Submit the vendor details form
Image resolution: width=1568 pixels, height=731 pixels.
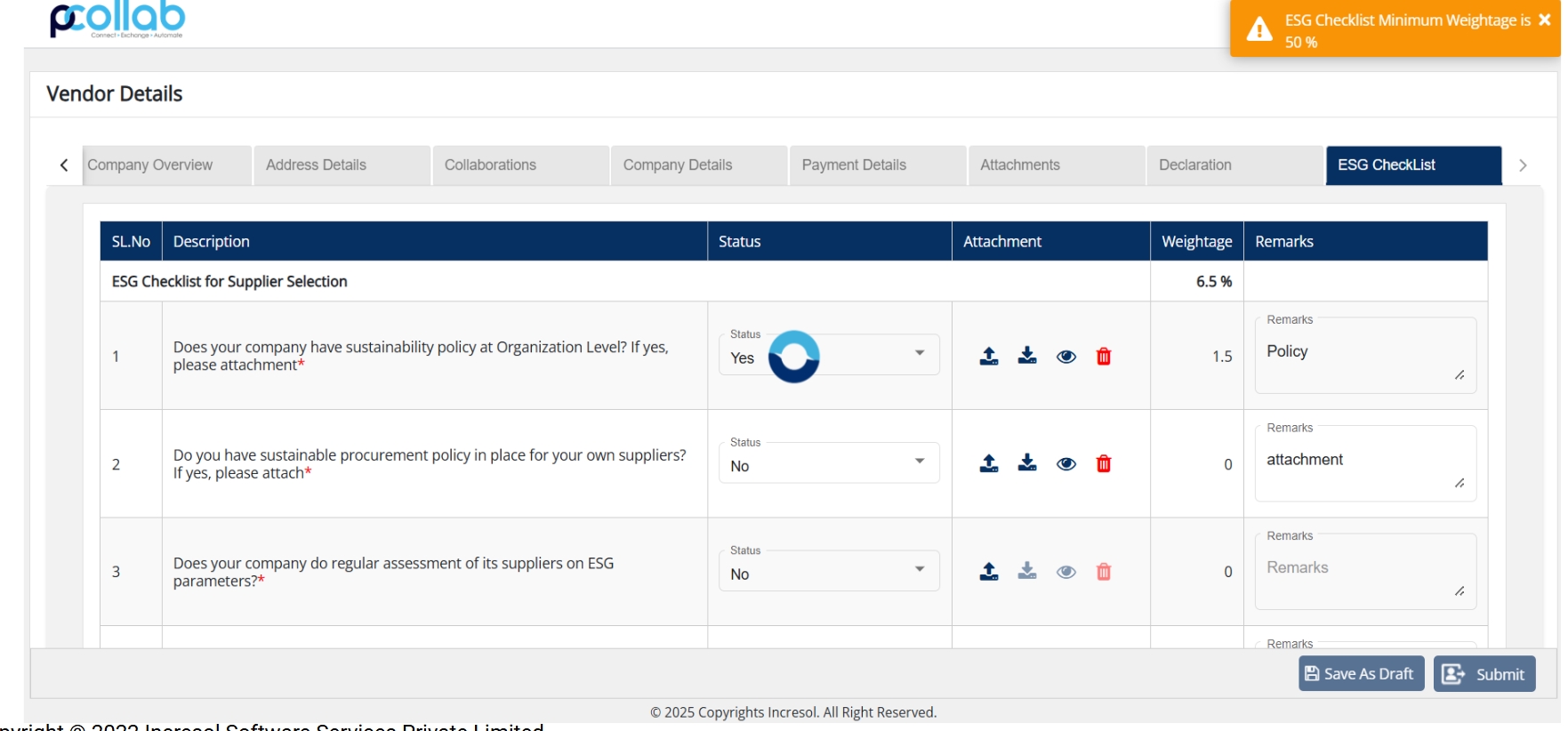tap(1484, 674)
